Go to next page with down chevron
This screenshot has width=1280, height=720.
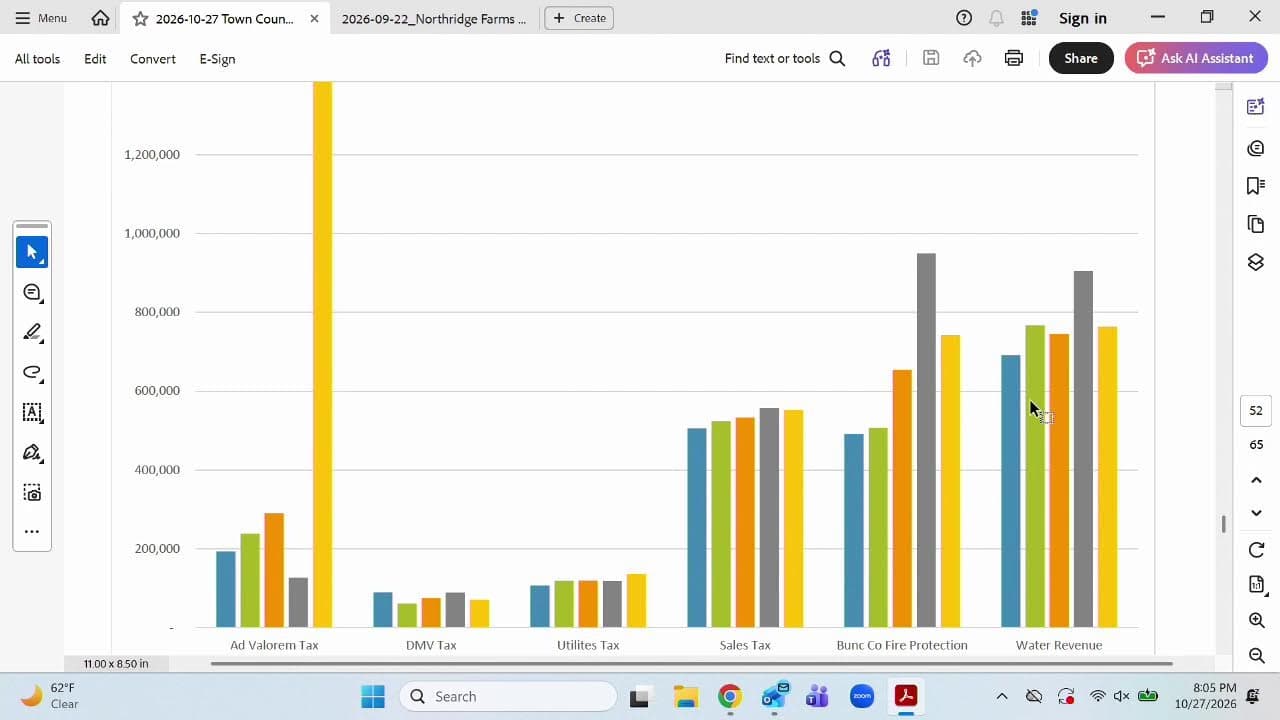(x=1257, y=513)
